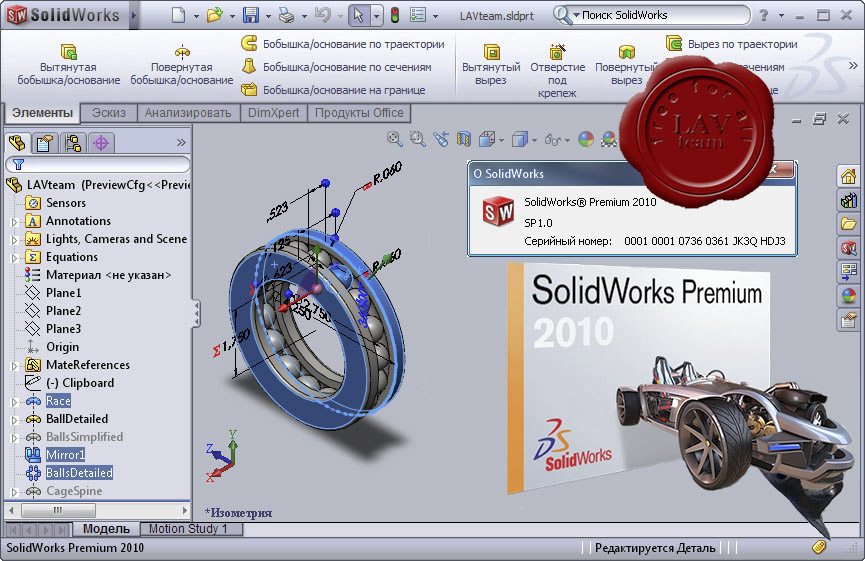This screenshot has width=865, height=561.
Task: Open the Options checklist icon
Action: click(418, 15)
